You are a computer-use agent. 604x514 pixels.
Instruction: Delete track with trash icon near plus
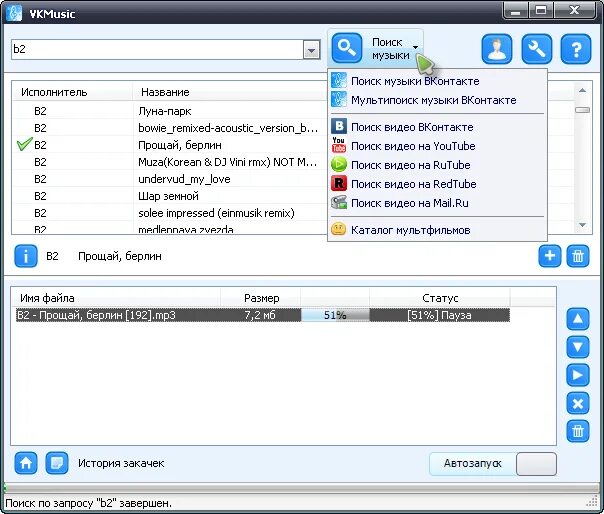[577, 256]
